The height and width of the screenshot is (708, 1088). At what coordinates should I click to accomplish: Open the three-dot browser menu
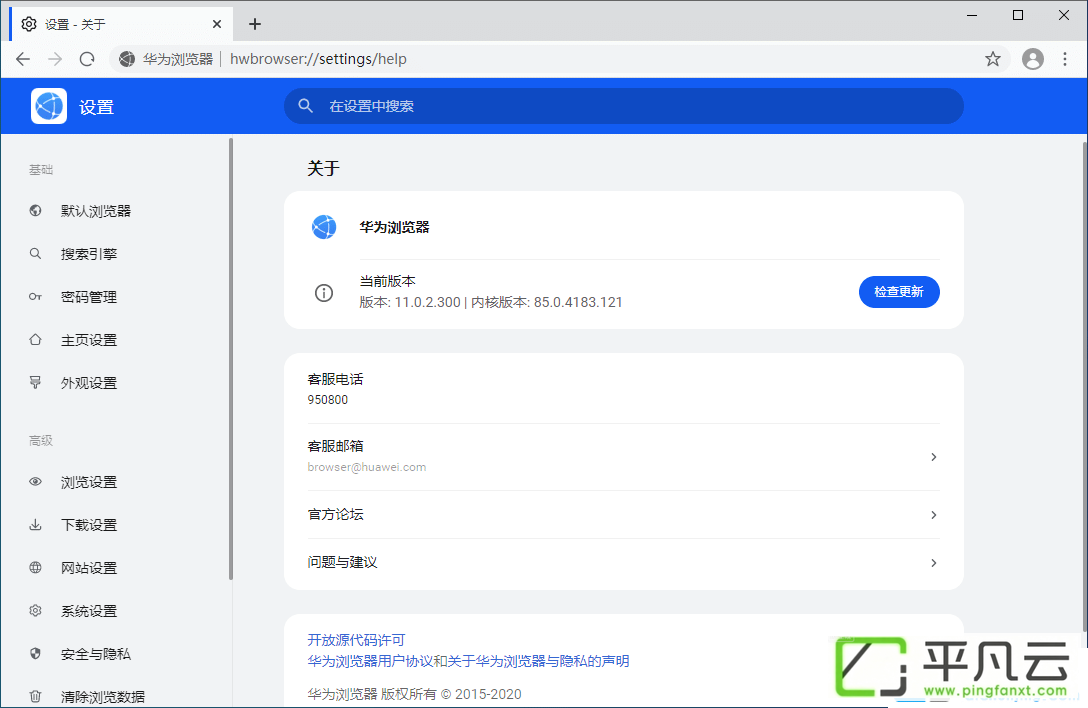point(1065,59)
